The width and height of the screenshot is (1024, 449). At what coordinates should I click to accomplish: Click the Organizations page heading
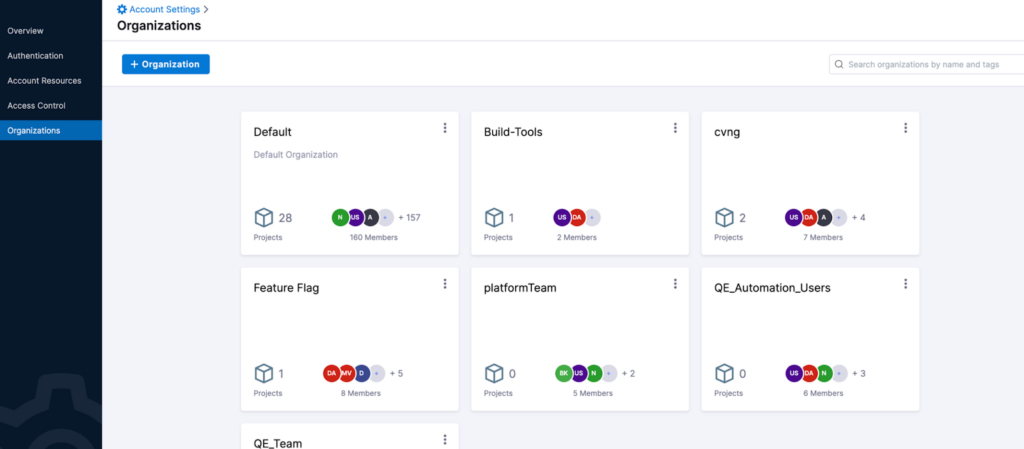[x=159, y=26]
